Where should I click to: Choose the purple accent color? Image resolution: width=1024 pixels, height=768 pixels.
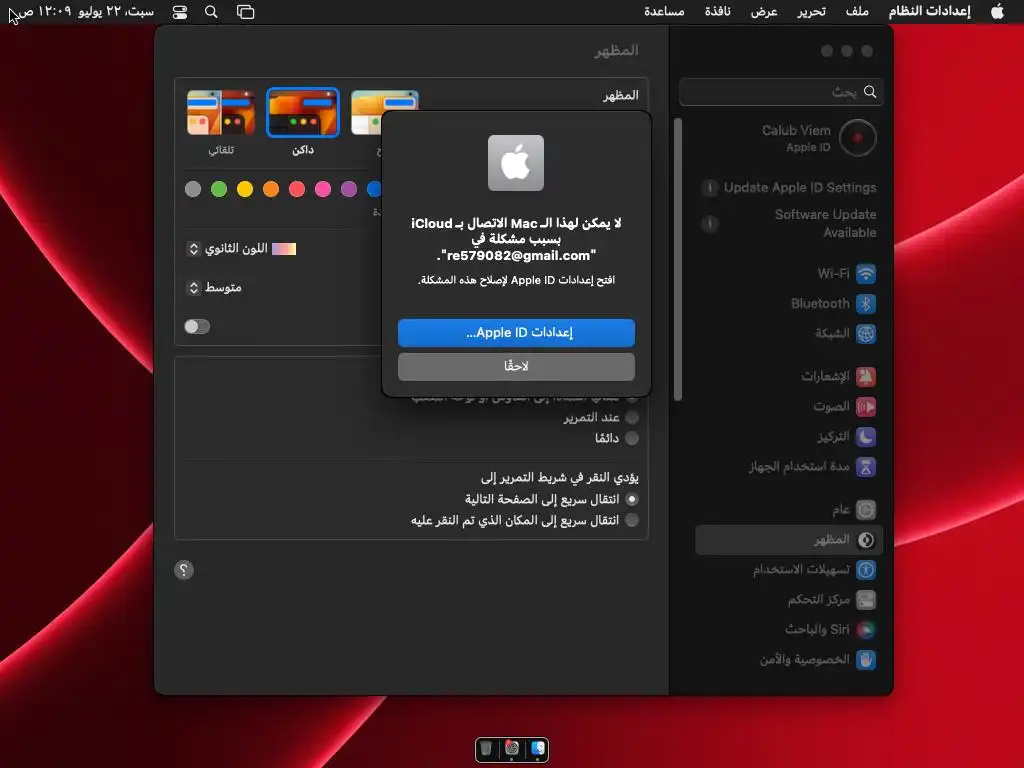(x=349, y=189)
